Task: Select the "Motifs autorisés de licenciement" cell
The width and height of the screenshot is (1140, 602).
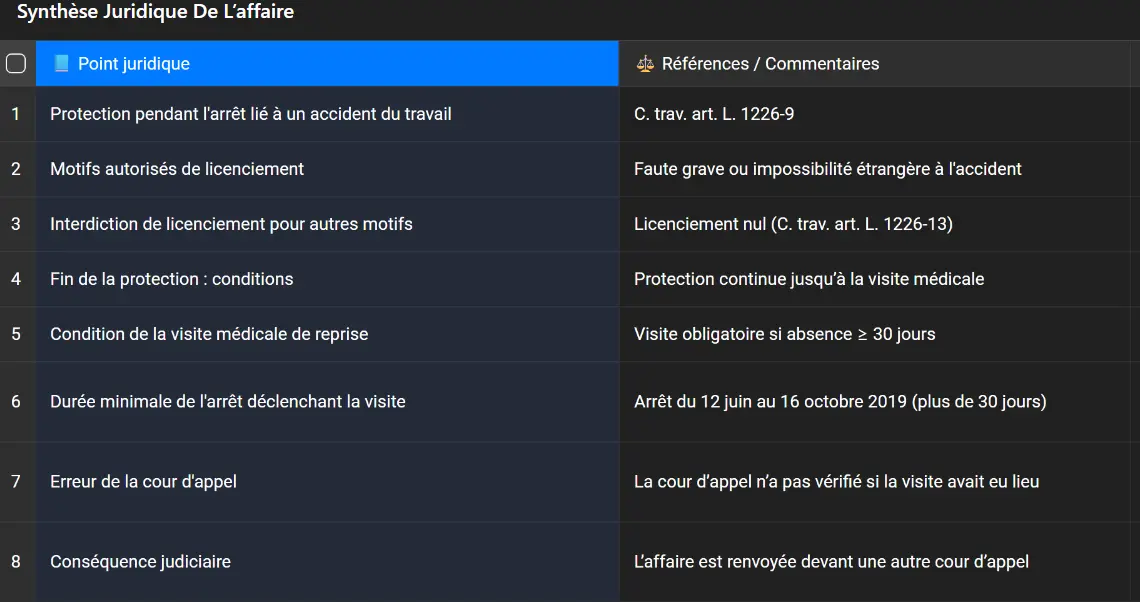Action: click(x=177, y=169)
